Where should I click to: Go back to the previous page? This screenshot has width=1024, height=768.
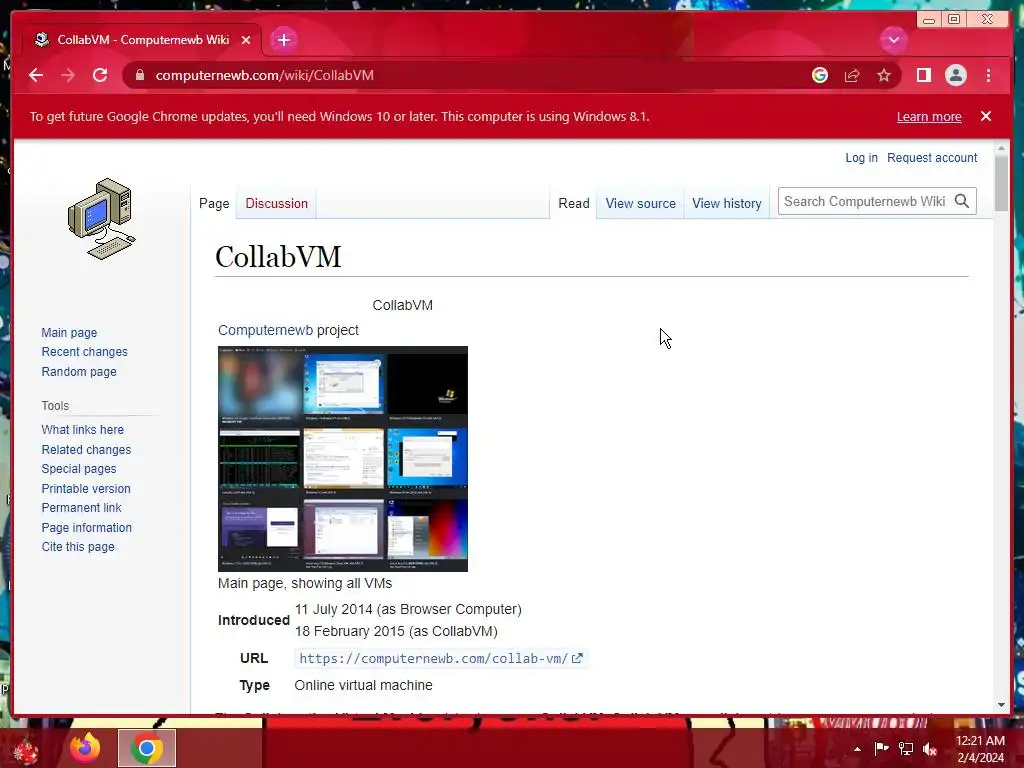click(x=36, y=75)
